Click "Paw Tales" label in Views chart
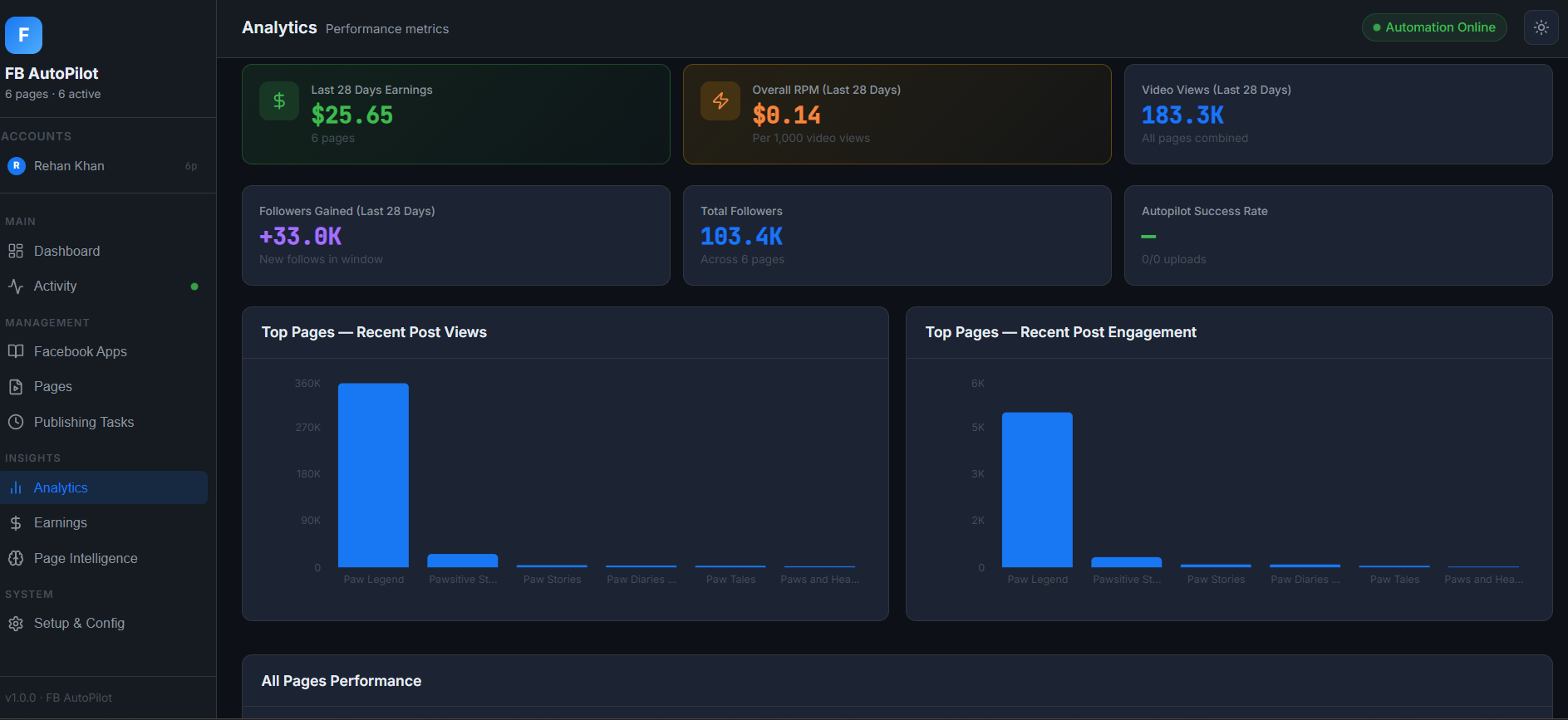 (731, 580)
